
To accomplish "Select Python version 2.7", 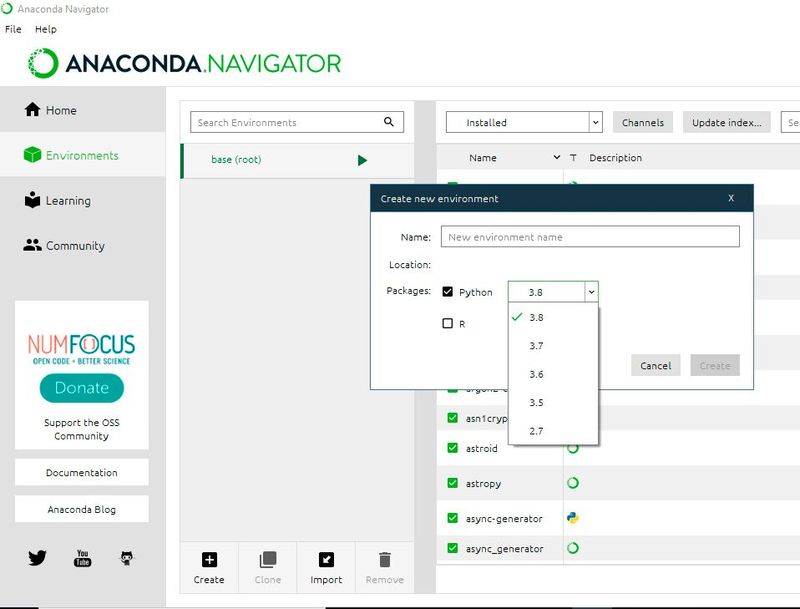I will [553, 431].
